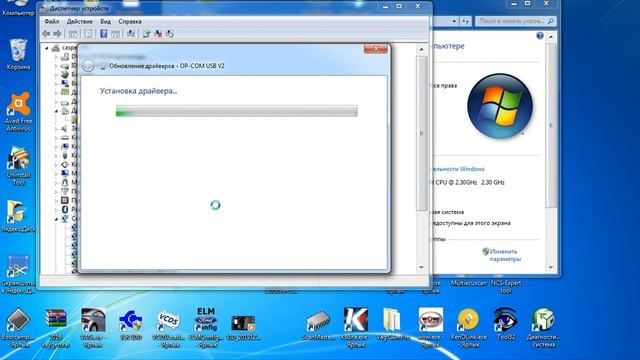Click the Изменить параметры link
Image resolution: width=640 pixels, height=360 pixels.
(x=505, y=255)
